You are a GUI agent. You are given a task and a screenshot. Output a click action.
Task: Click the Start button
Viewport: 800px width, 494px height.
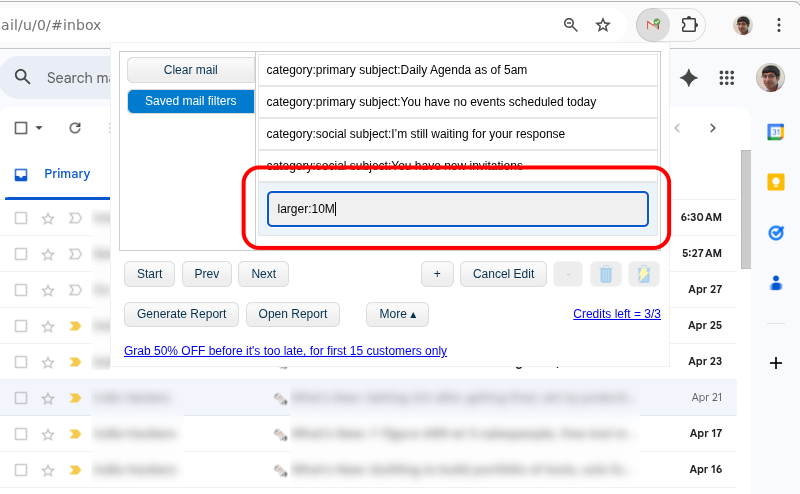149,274
